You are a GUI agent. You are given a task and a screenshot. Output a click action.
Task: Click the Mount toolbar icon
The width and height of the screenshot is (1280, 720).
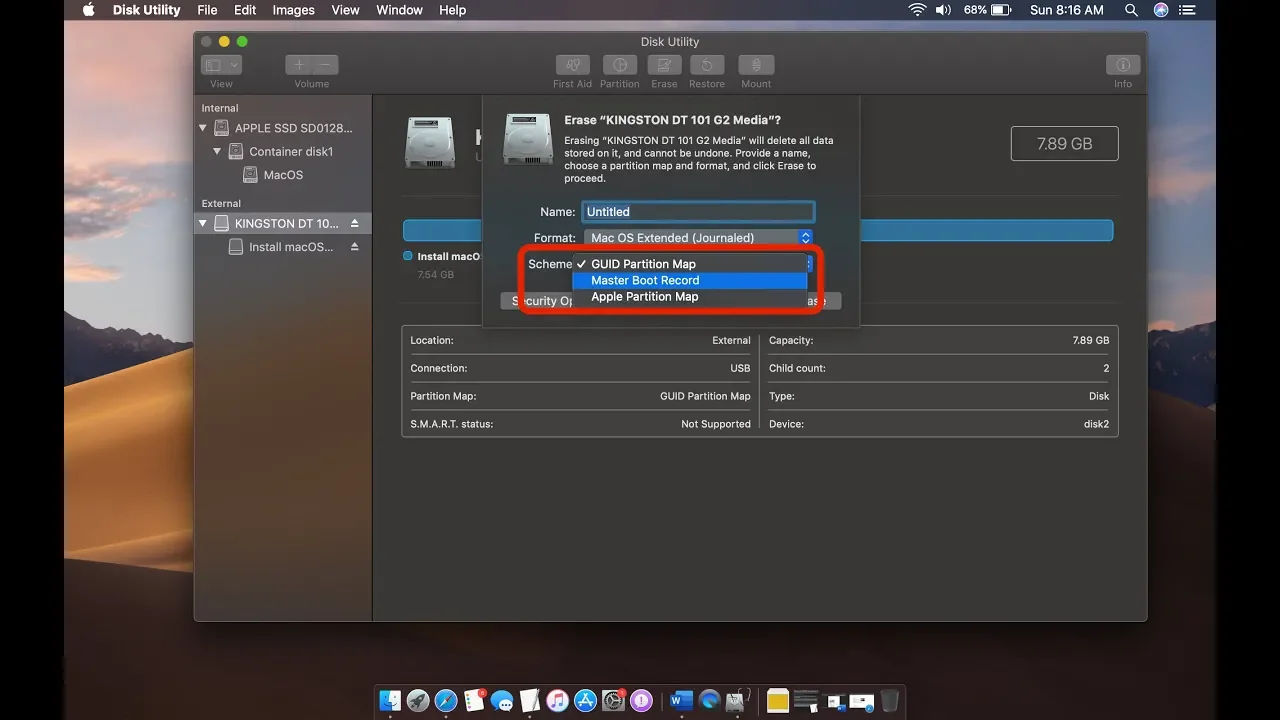pyautogui.click(x=756, y=65)
